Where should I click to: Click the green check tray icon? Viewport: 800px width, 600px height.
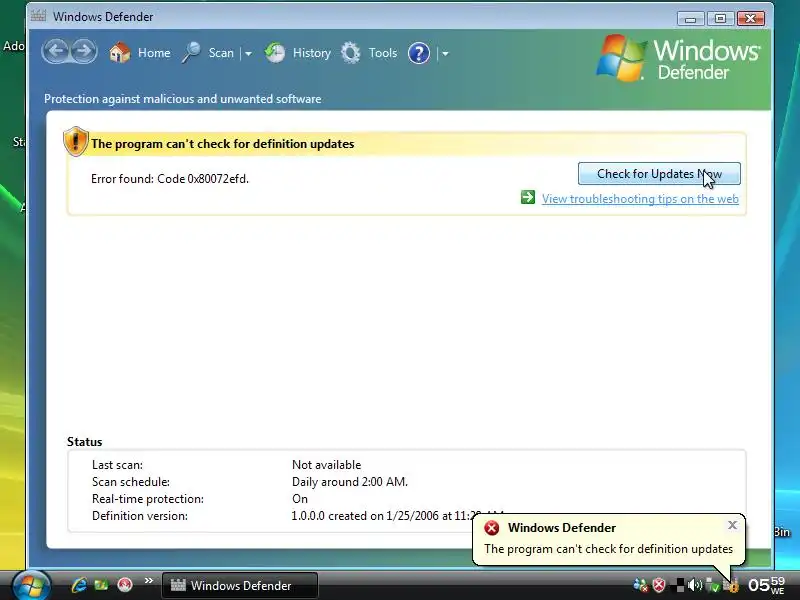click(x=713, y=586)
